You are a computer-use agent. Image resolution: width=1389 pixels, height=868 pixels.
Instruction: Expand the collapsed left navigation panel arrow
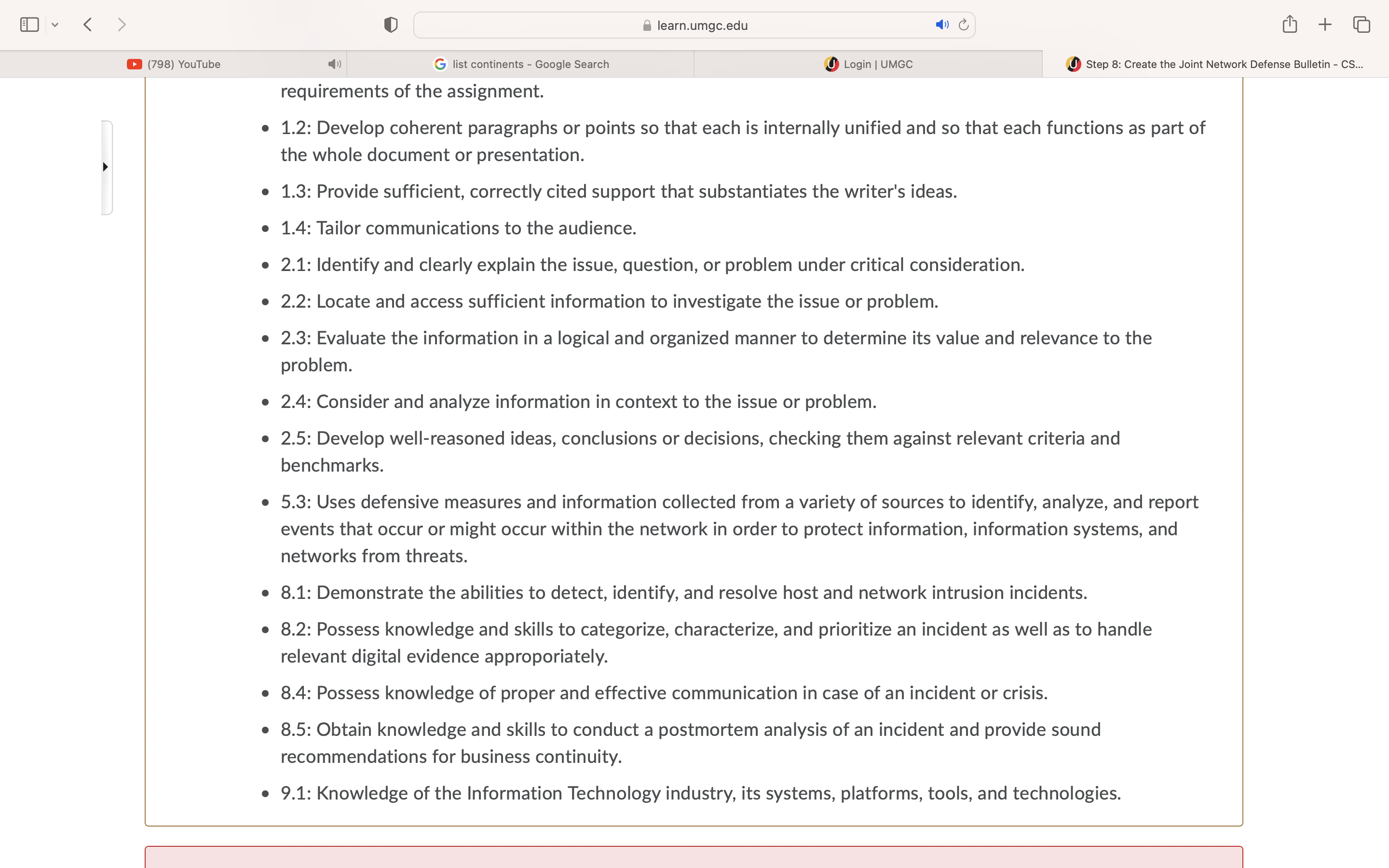(106, 167)
